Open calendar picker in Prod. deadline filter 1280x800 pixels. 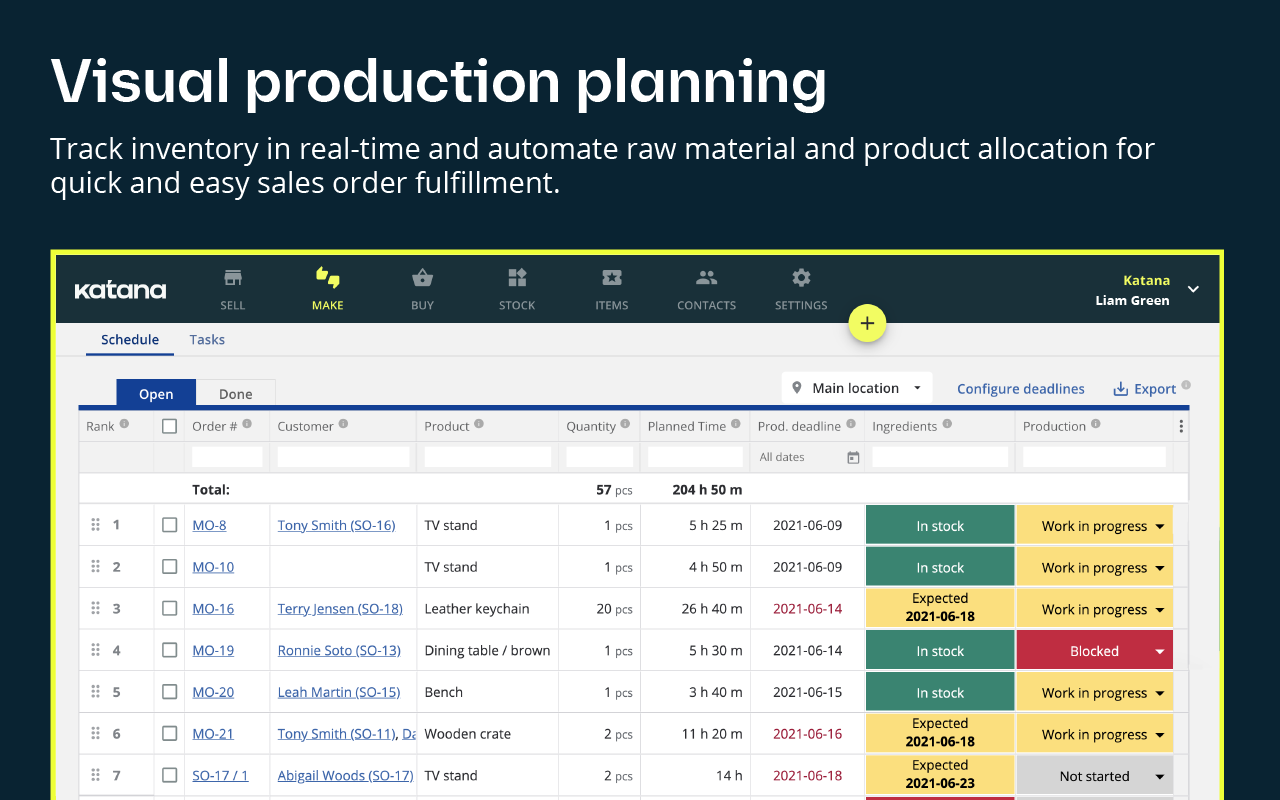[853, 457]
